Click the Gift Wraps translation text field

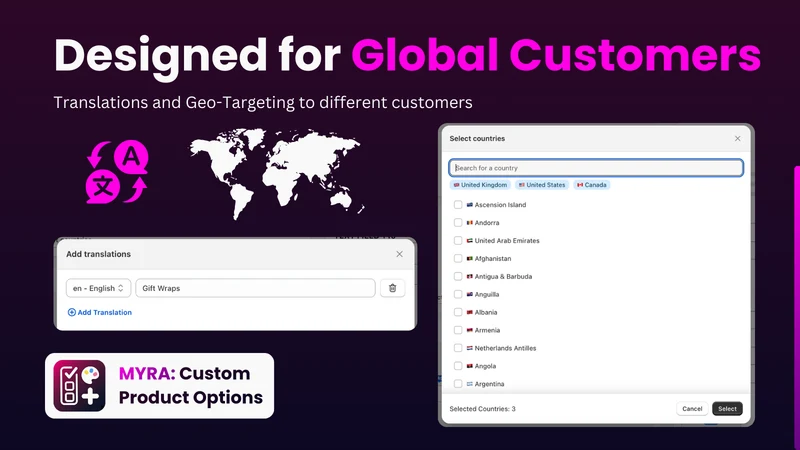click(x=256, y=288)
